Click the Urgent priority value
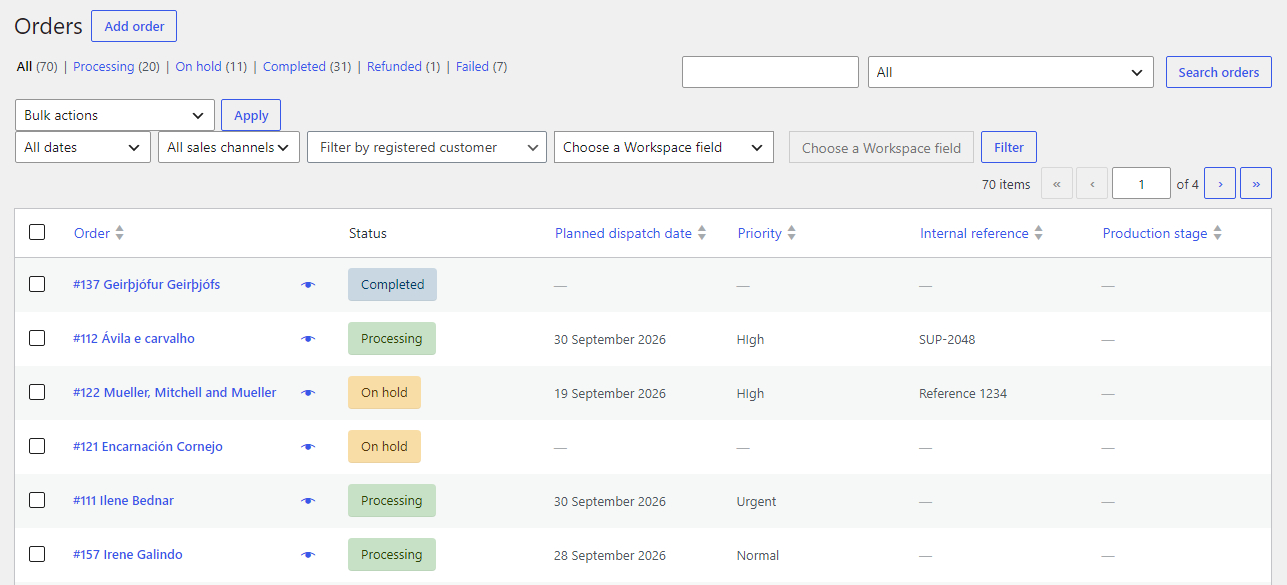Screen dimensions: 1287x585 (x=756, y=502)
